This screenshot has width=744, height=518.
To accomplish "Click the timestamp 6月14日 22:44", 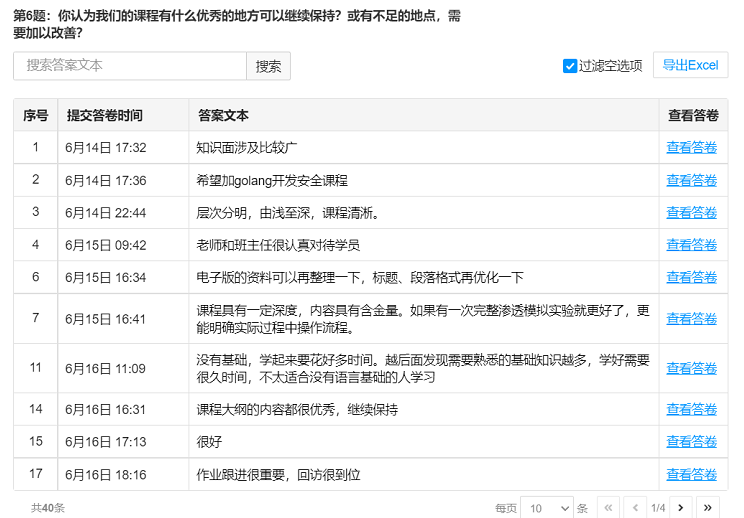I will (105, 213).
